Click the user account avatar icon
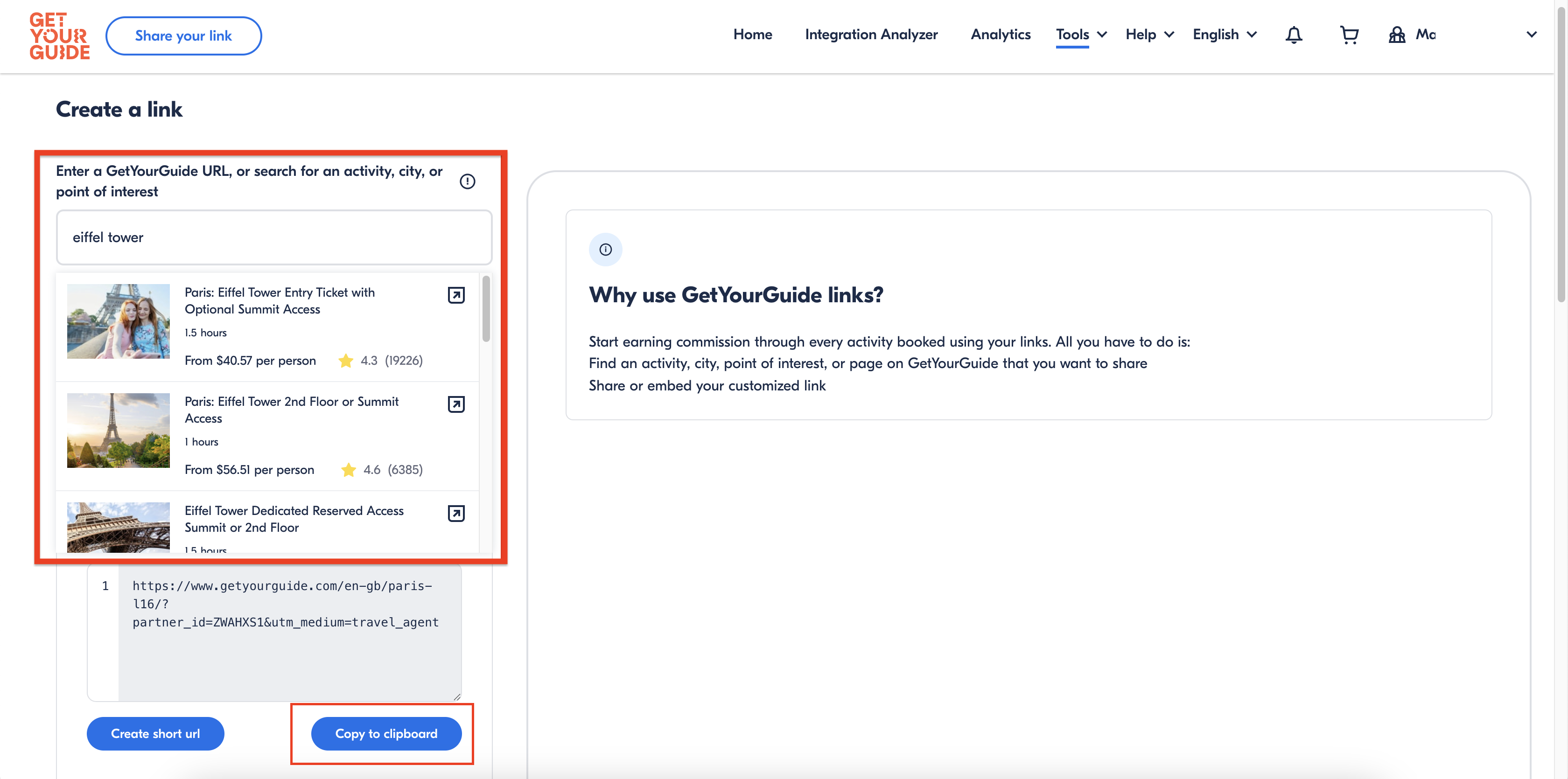The width and height of the screenshot is (1568, 779). tap(1396, 35)
